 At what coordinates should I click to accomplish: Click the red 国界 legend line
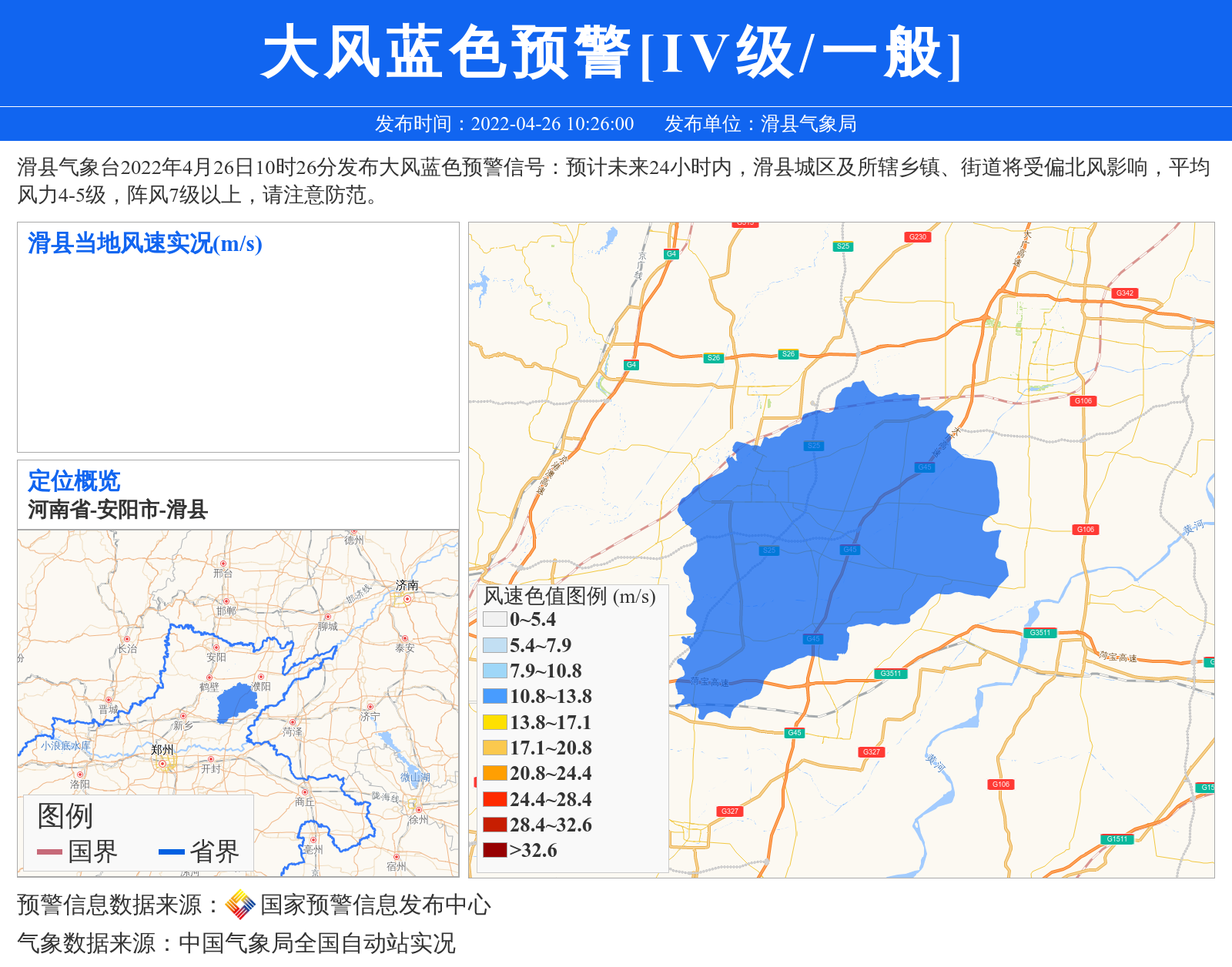click(49, 852)
